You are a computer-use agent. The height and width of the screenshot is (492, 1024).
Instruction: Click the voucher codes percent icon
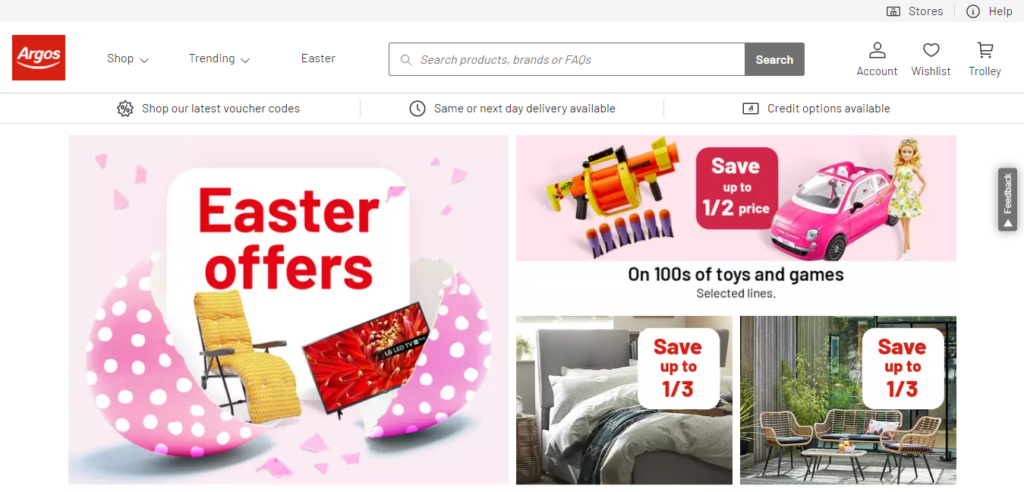tap(125, 108)
